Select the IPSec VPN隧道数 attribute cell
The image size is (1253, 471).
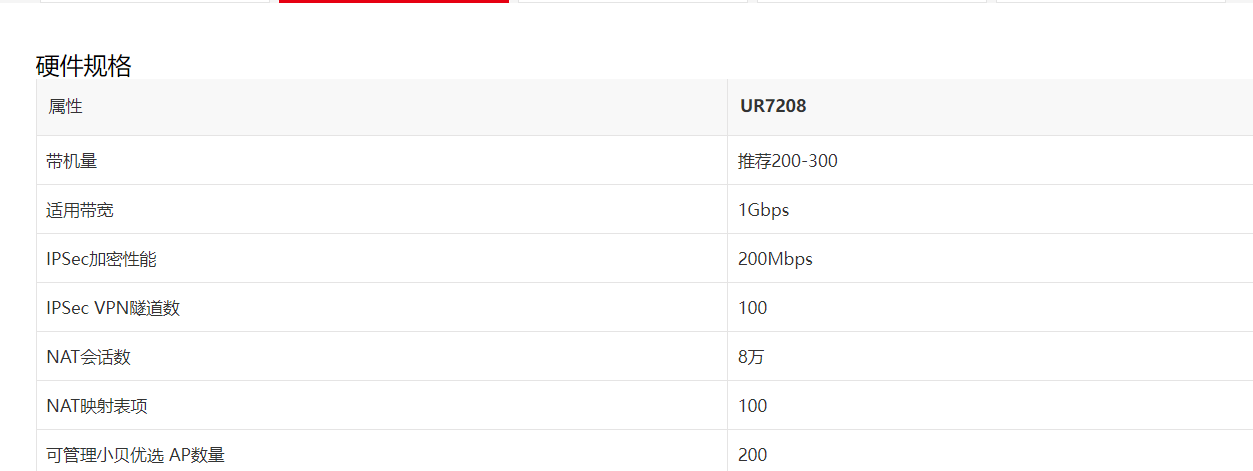[113, 308]
